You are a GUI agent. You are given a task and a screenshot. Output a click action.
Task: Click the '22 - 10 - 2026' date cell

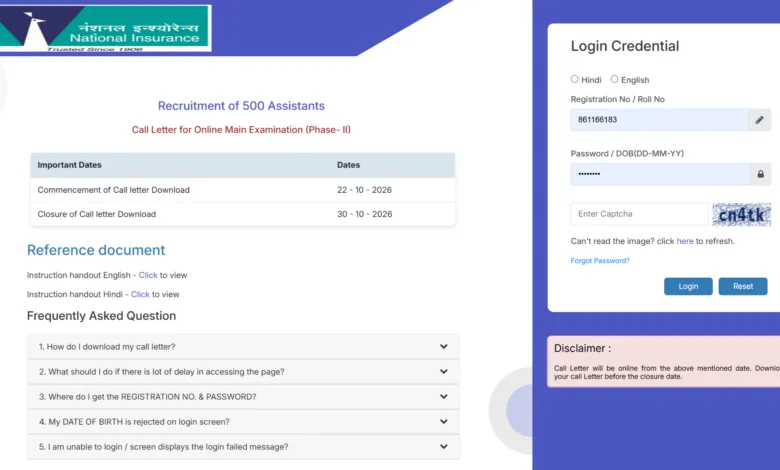364,190
